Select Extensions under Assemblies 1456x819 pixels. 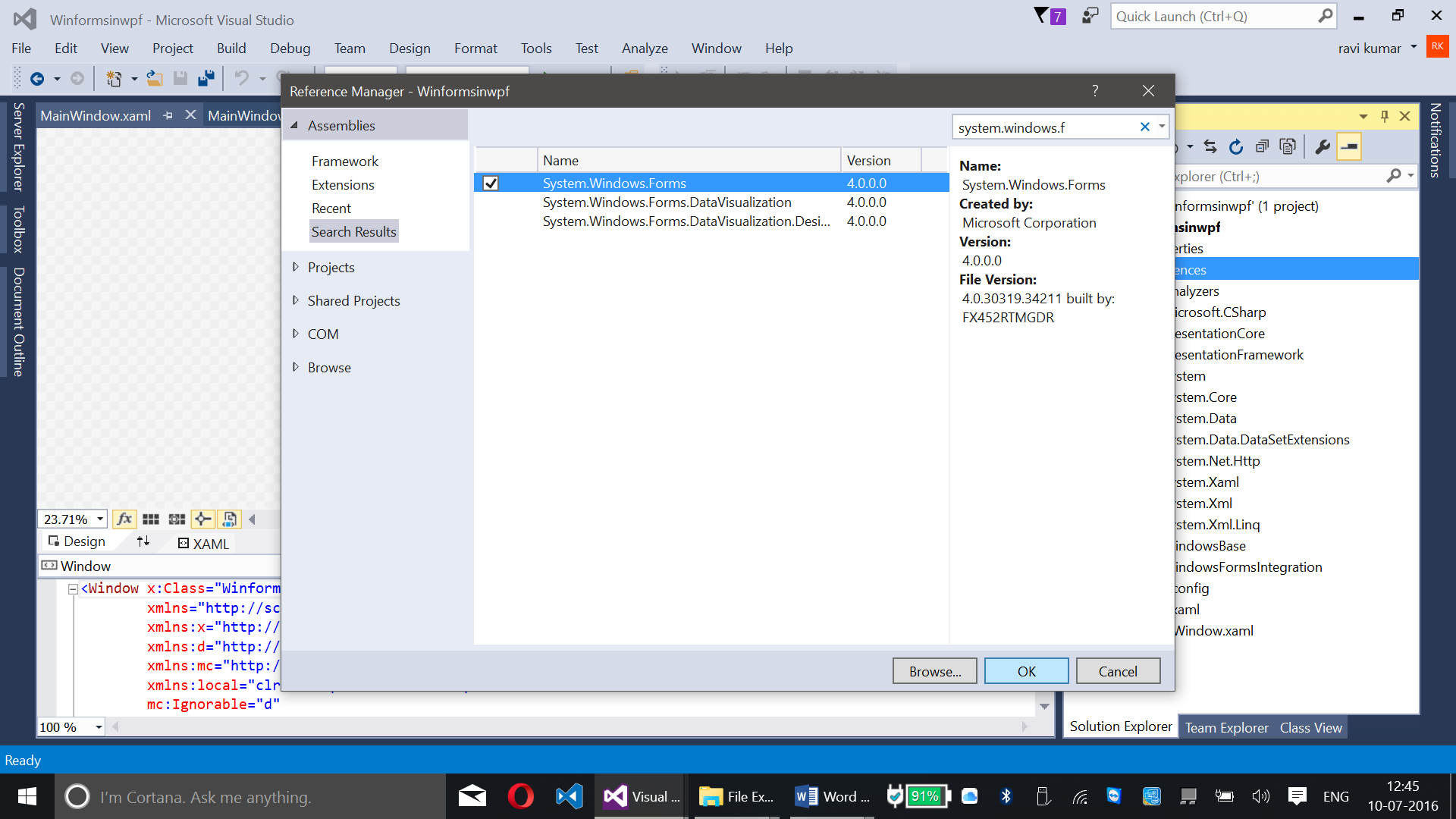pos(343,184)
